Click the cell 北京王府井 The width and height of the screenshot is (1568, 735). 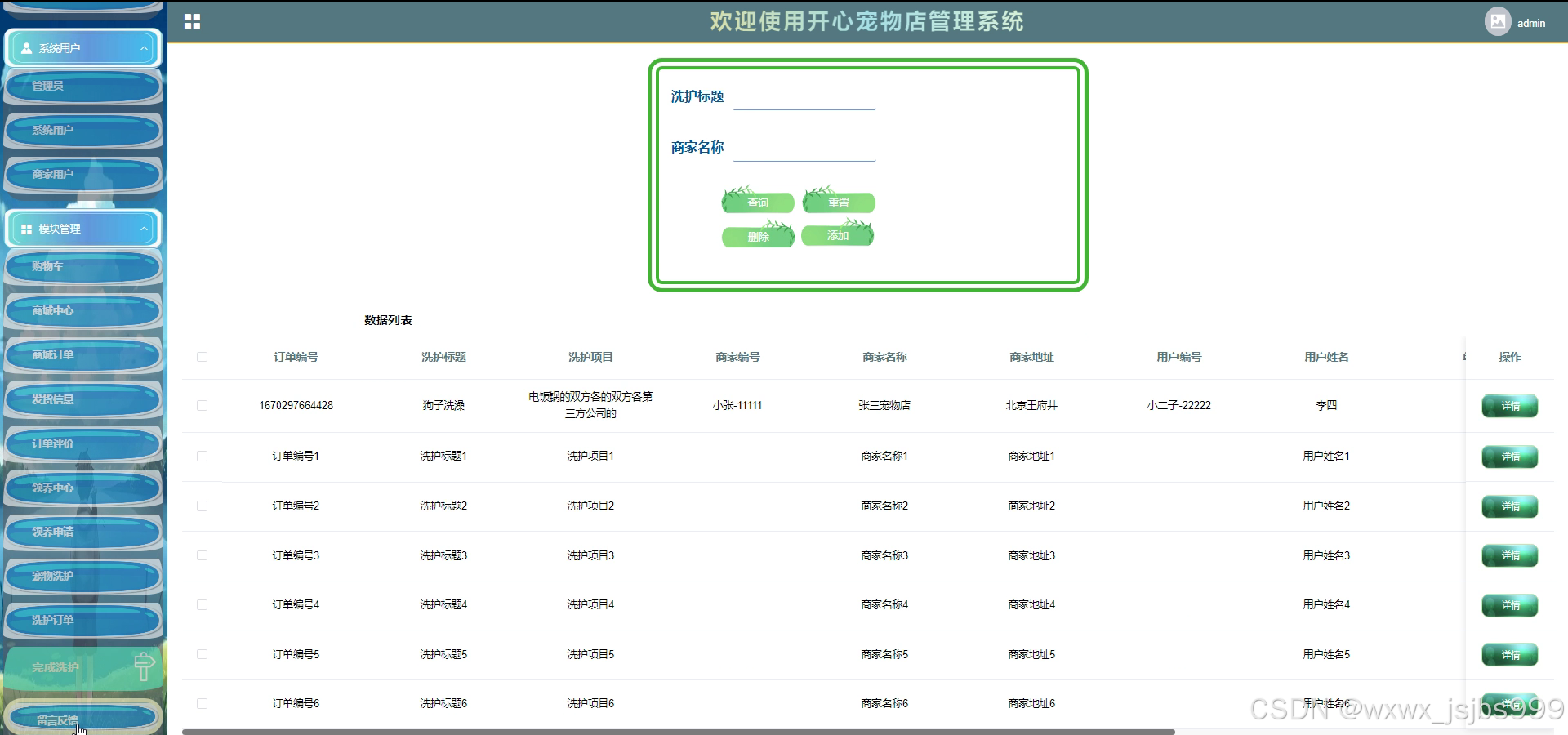(x=1031, y=406)
